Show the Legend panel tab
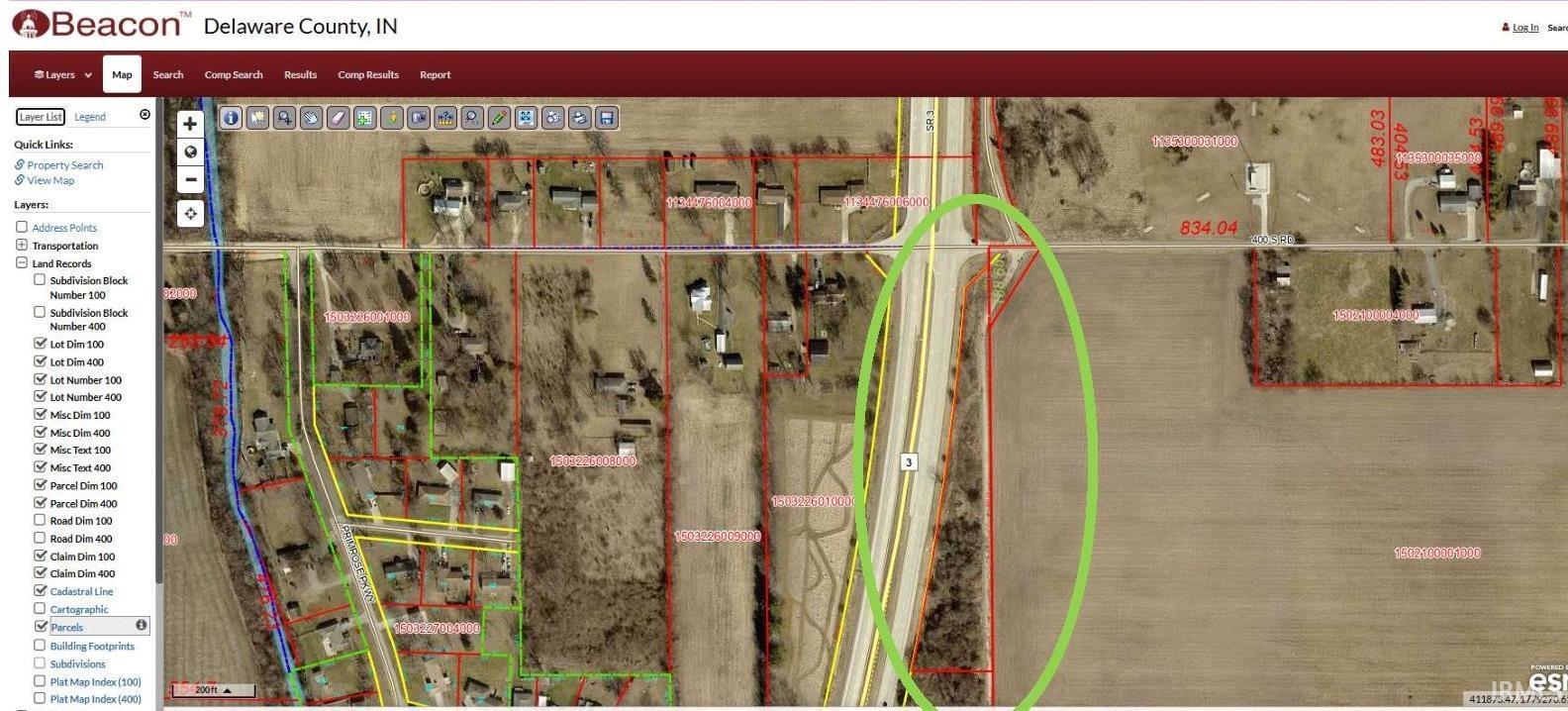 point(90,117)
